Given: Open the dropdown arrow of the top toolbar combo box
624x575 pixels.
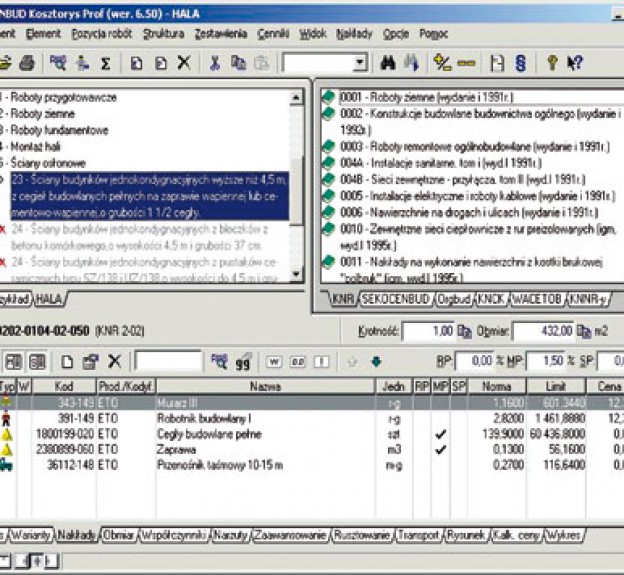Looking at the screenshot, I should point(360,63).
